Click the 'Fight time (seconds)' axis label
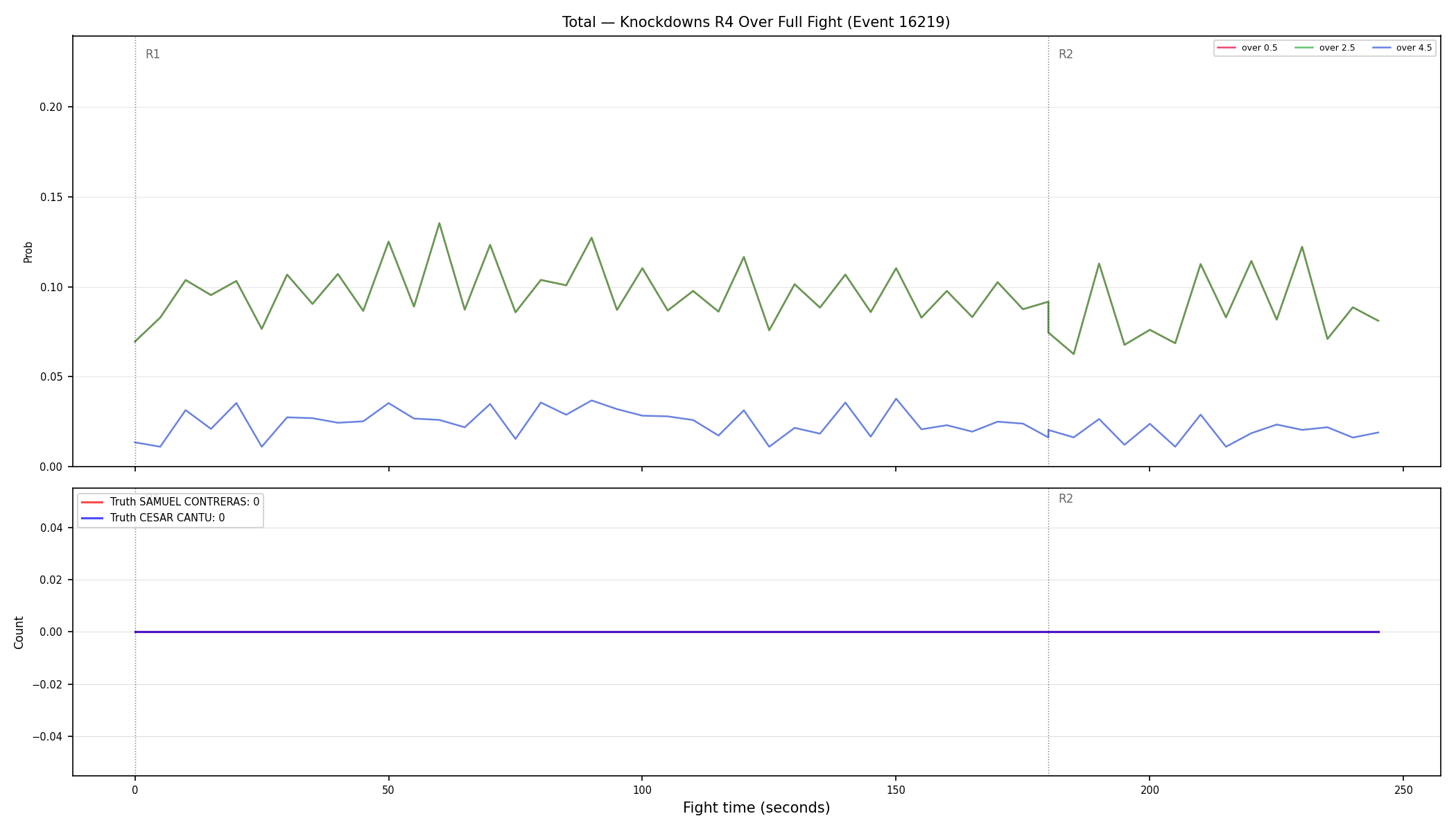Image resolution: width=1456 pixels, height=832 pixels. pyautogui.click(x=756, y=808)
